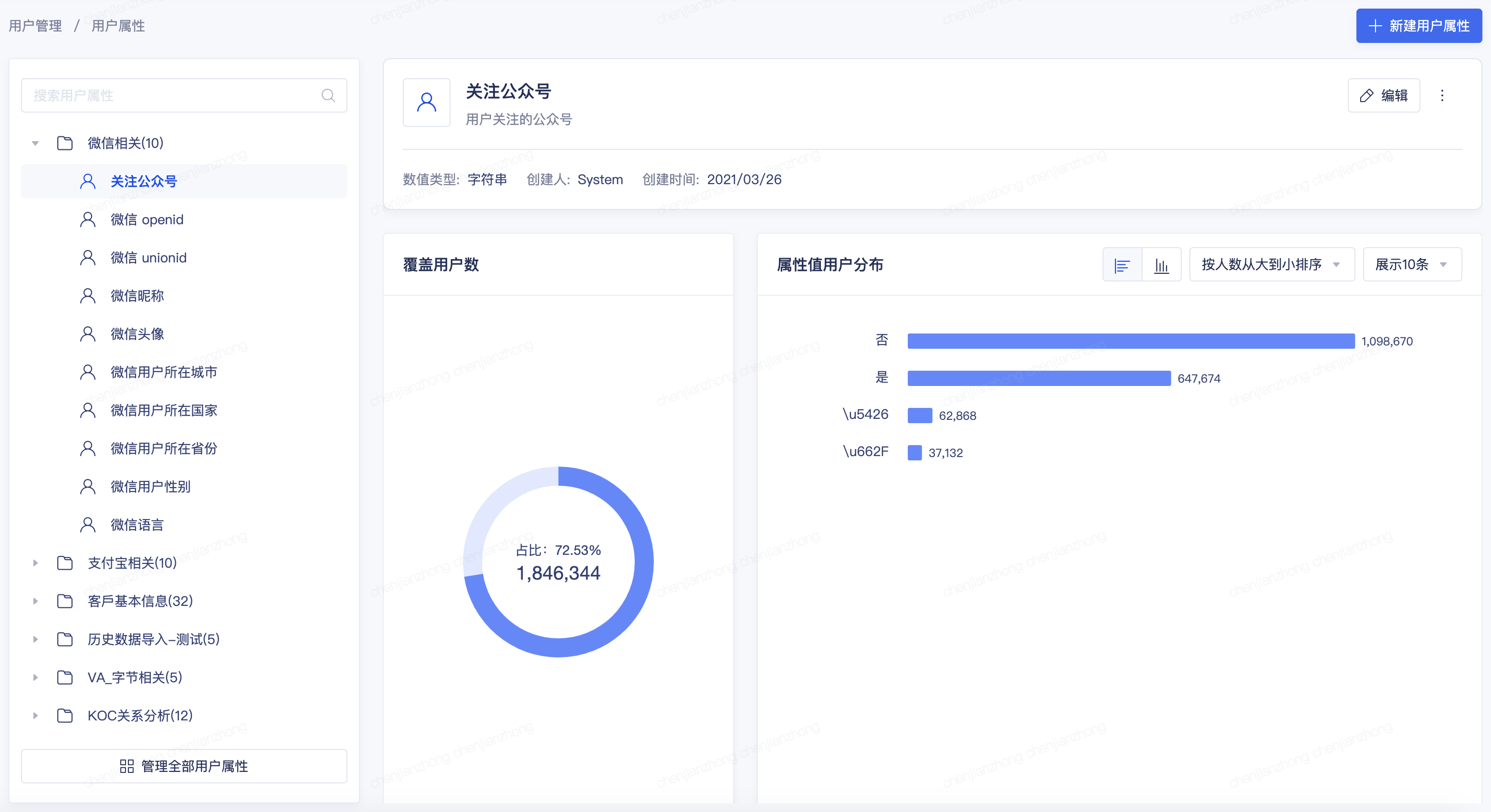1491x812 pixels.
Task: Click the 创建人 System value
Action: (x=600, y=179)
